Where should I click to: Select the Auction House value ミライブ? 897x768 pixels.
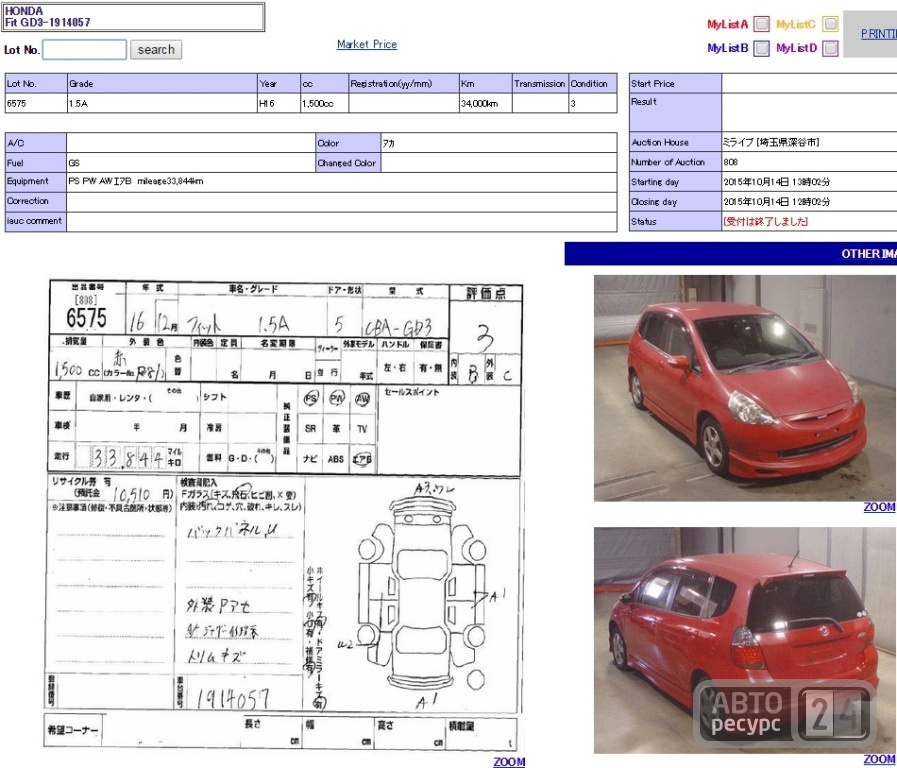771,142
